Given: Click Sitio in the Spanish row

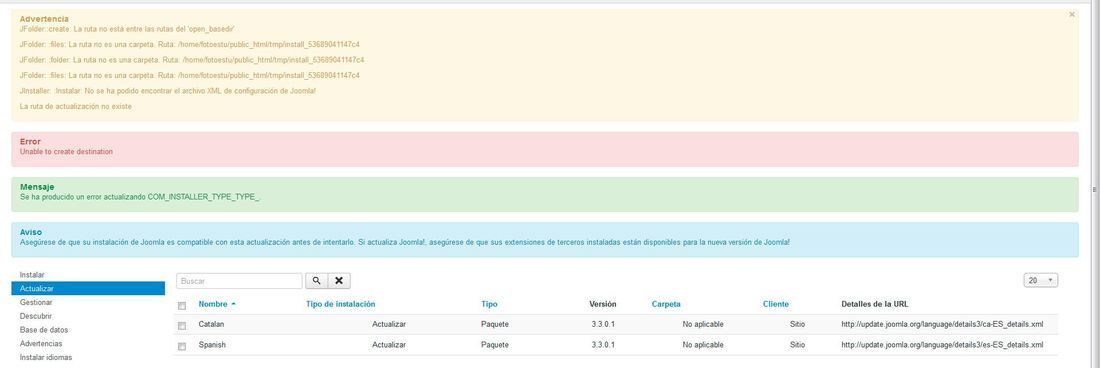Looking at the screenshot, I should 797,345.
